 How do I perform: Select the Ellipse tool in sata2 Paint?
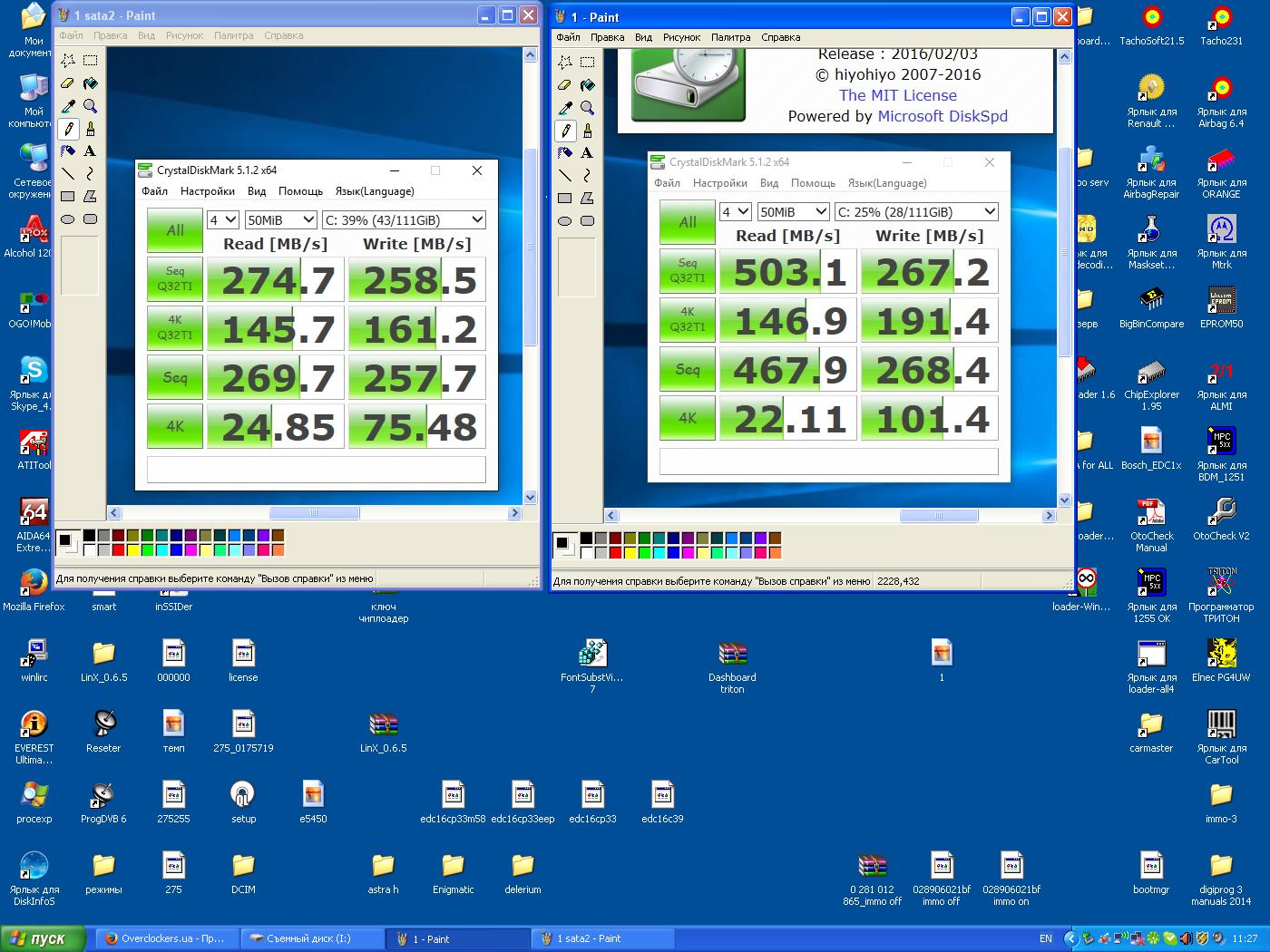point(68,219)
